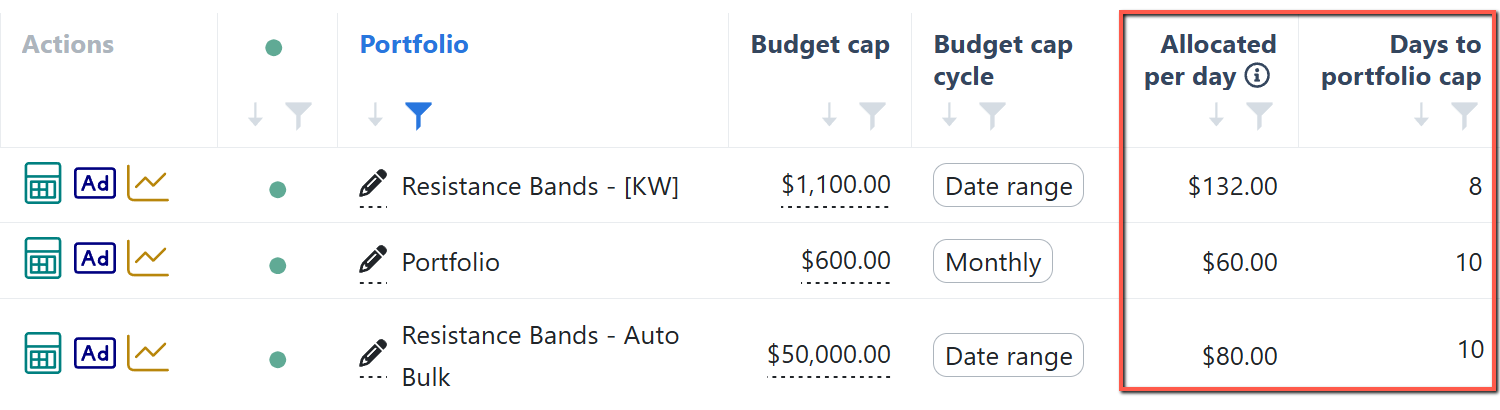This screenshot has height=410, width=1500.
Task: Click info icon beside Allocated per day
Action: (1257, 76)
